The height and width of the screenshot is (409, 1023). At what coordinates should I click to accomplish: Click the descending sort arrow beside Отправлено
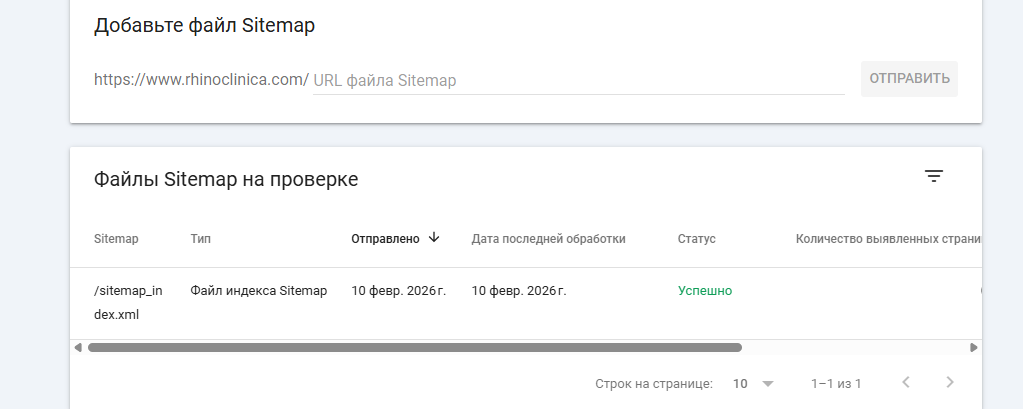pos(434,238)
